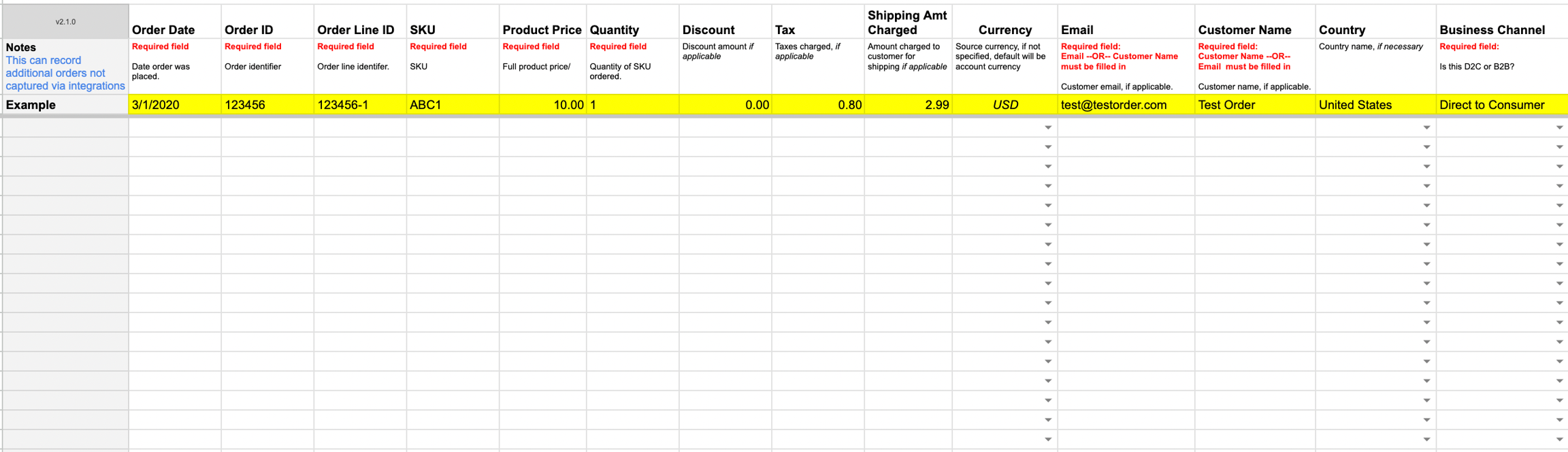This screenshot has height=452, width=1568.
Task: Select the Business Channel column header
Action: (1491, 30)
